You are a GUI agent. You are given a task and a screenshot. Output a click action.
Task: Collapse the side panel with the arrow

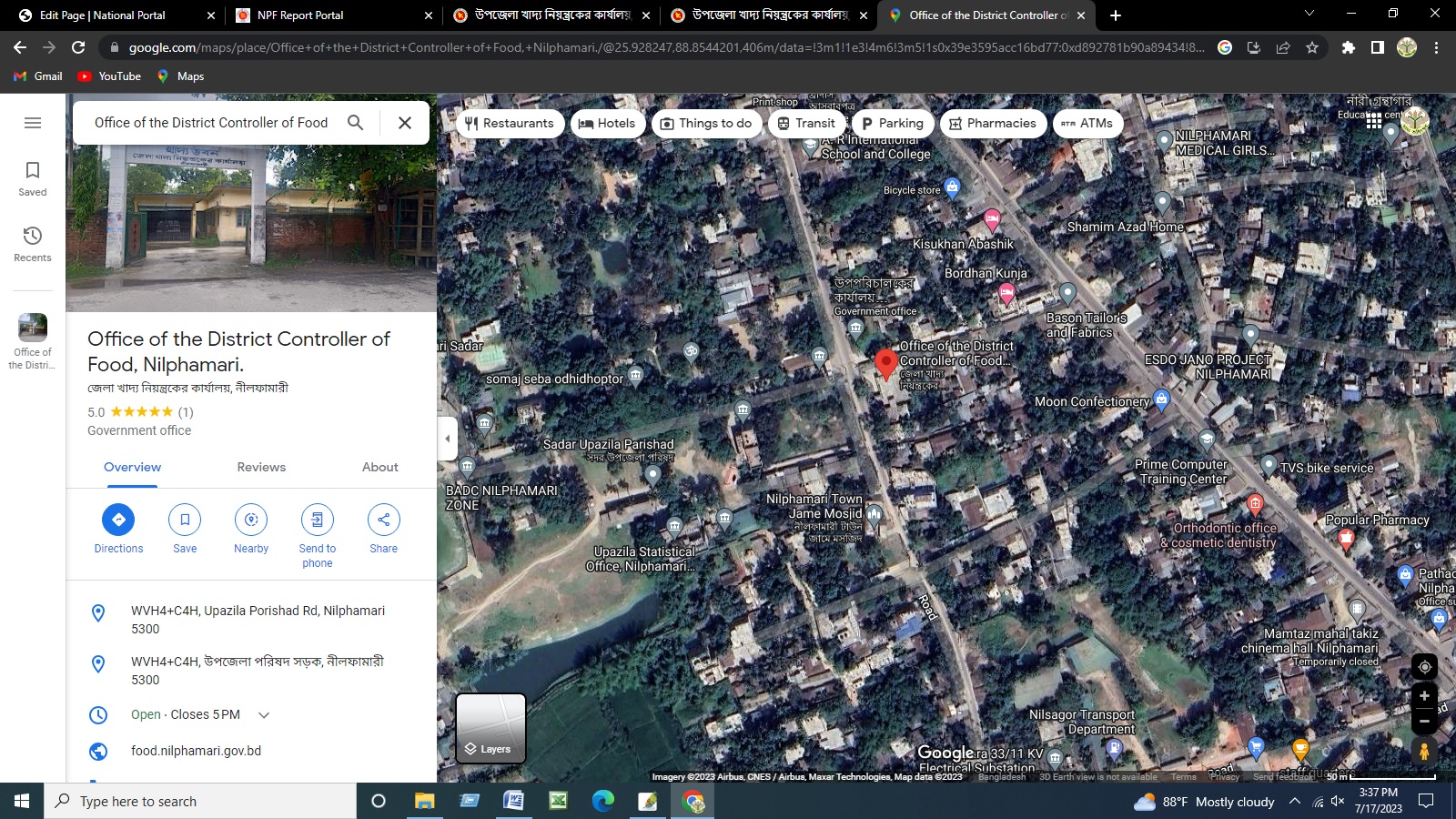pyautogui.click(x=447, y=439)
